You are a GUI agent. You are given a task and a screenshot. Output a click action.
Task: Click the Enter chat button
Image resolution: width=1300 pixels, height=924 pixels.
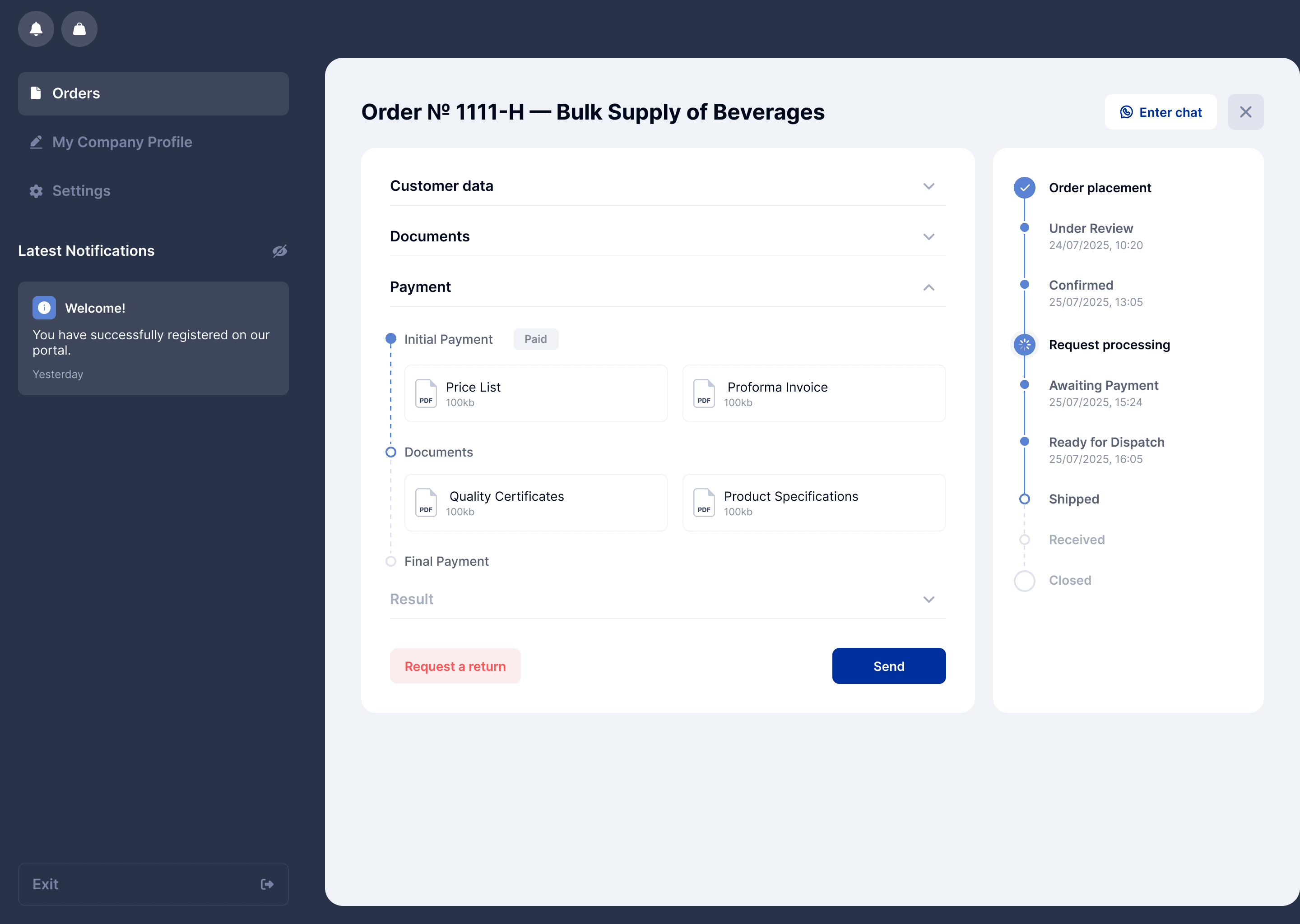tap(1160, 112)
